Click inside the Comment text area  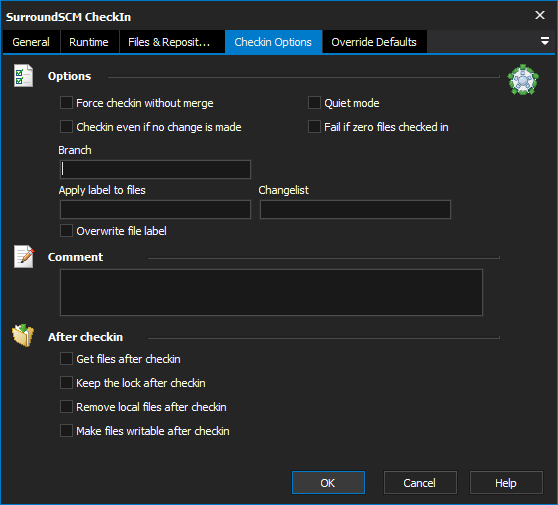(271, 293)
